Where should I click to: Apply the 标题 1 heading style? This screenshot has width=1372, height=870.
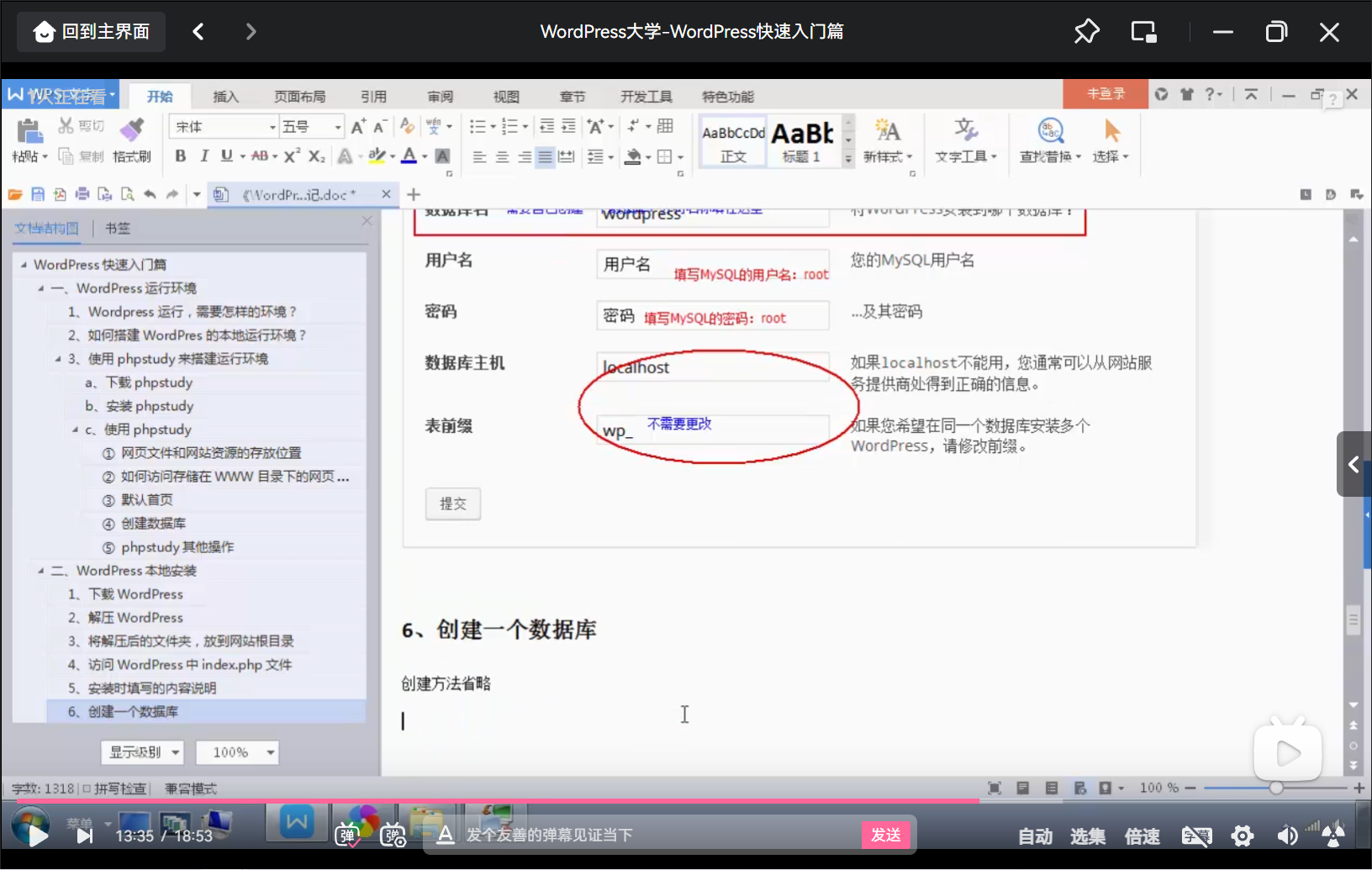coord(803,140)
